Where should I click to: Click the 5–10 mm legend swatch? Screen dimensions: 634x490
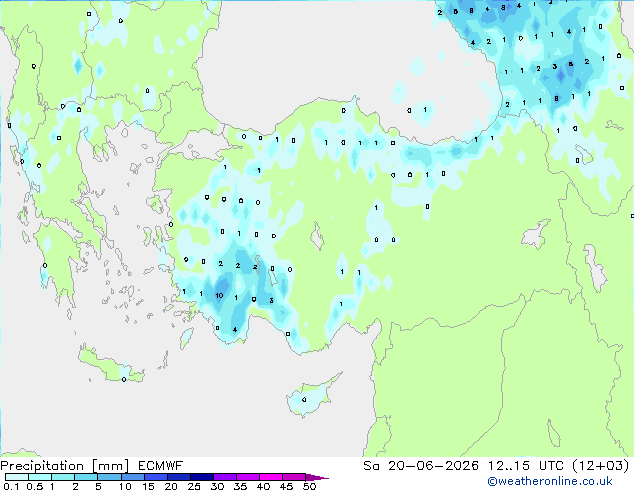point(109,477)
